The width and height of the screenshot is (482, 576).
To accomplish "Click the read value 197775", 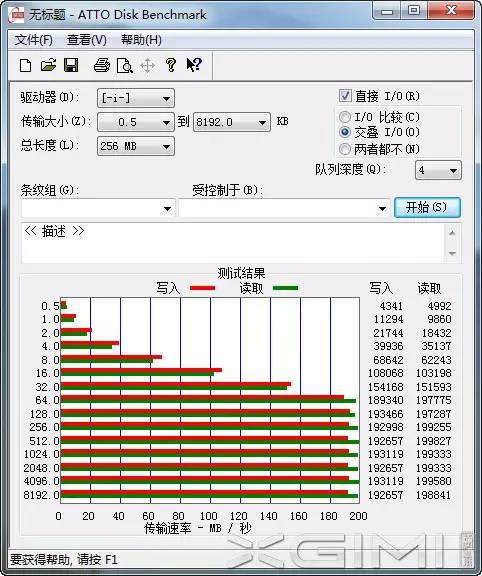I will pos(433,400).
